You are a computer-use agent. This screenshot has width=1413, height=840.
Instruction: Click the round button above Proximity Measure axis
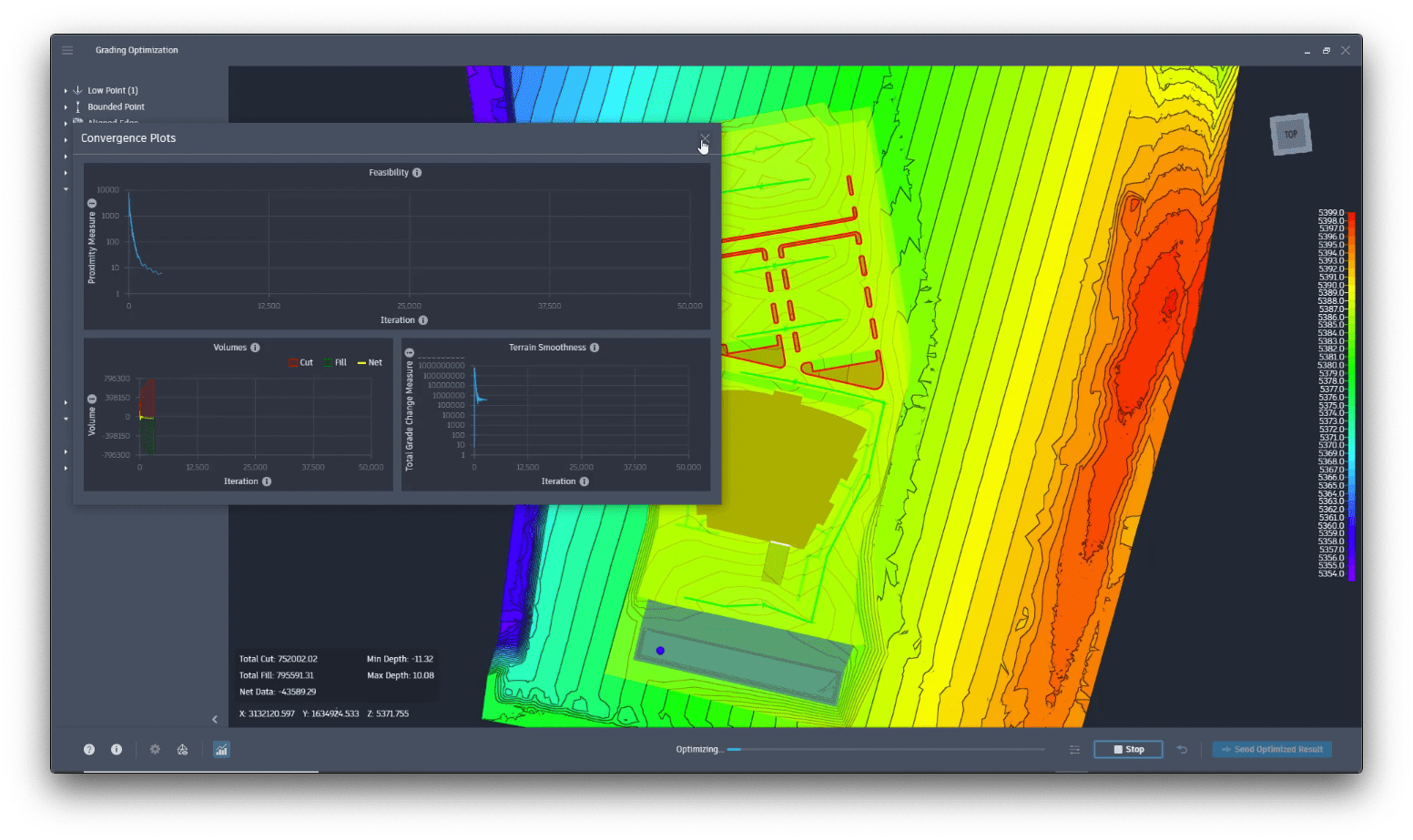click(x=92, y=204)
